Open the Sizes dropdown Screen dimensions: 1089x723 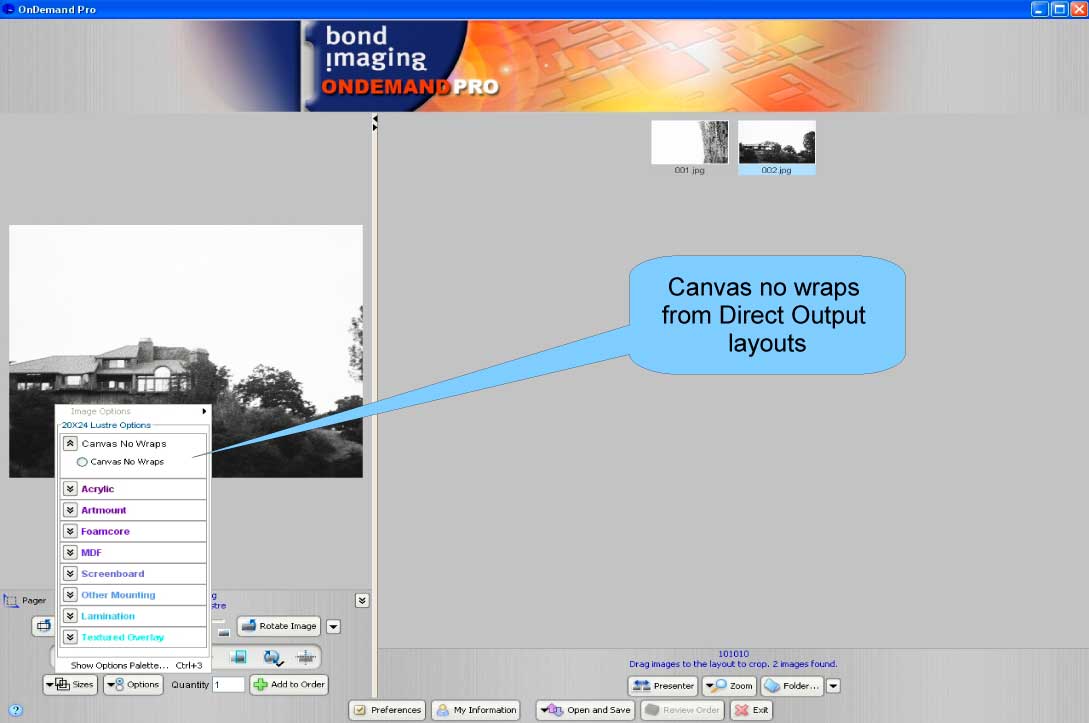tap(70, 685)
